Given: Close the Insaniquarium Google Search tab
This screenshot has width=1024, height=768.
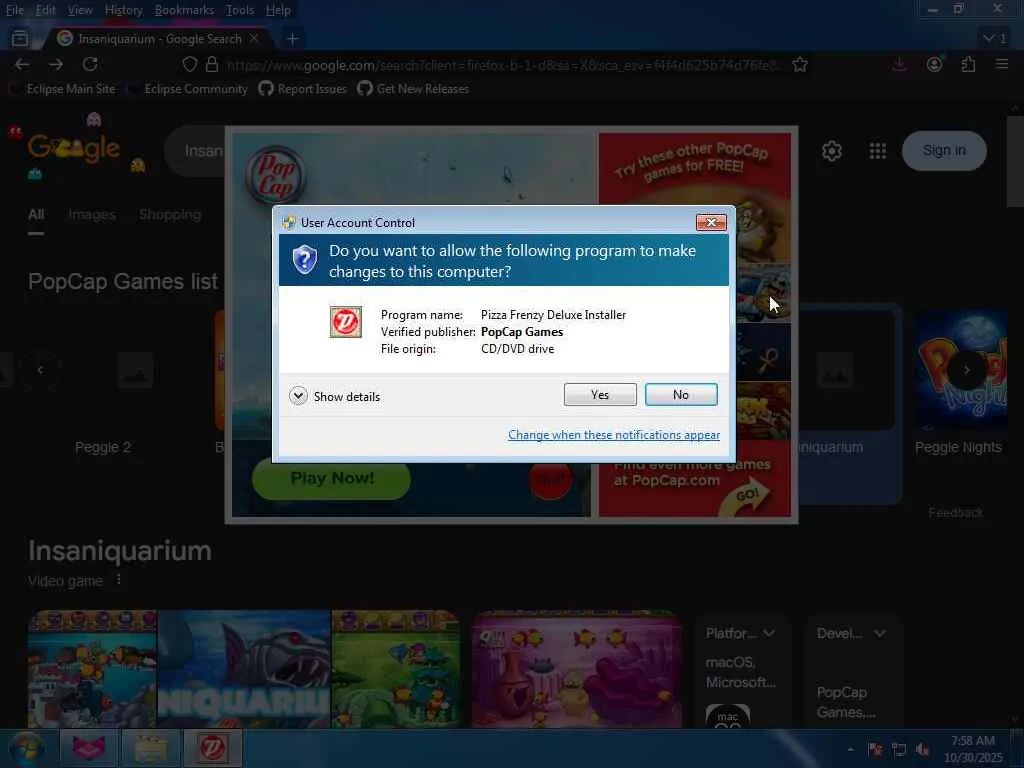Looking at the screenshot, I should tap(255, 39).
